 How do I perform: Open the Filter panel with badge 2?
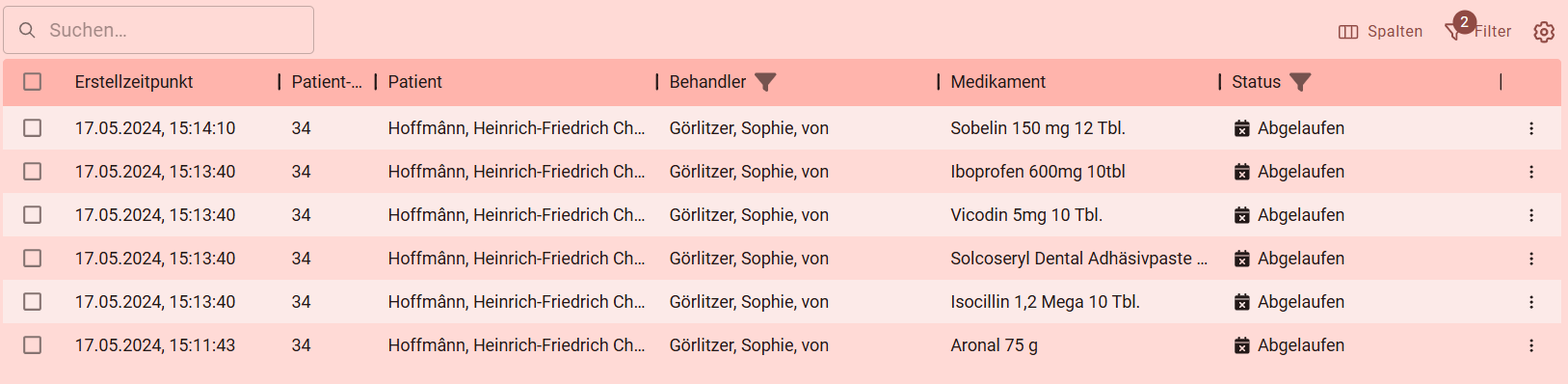point(1478,30)
